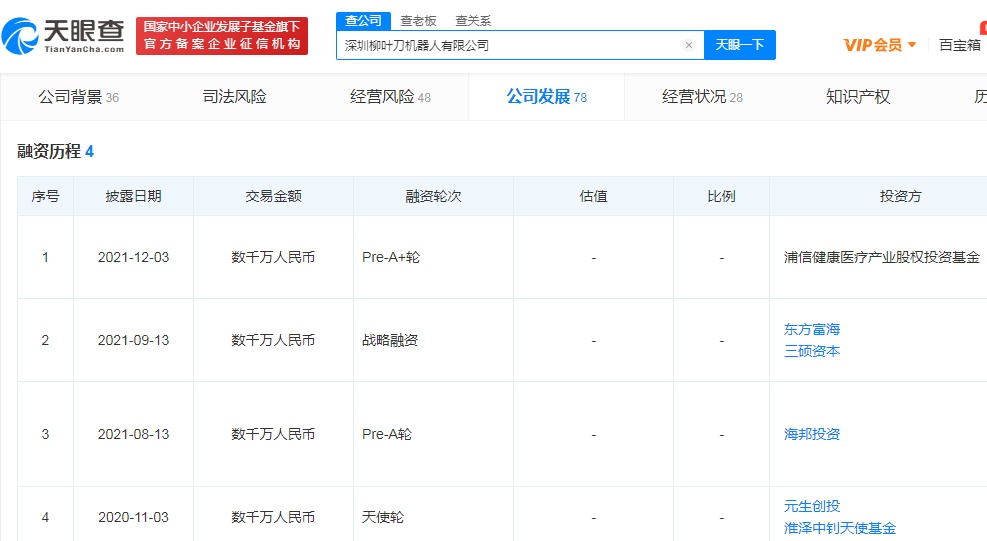
Task: Click the 融资轮次 column header
Action: pyautogui.click(x=433, y=196)
